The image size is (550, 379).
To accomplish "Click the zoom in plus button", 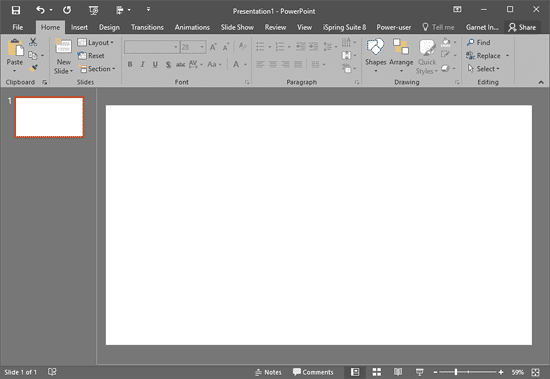I will pyautogui.click(x=501, y=372).
